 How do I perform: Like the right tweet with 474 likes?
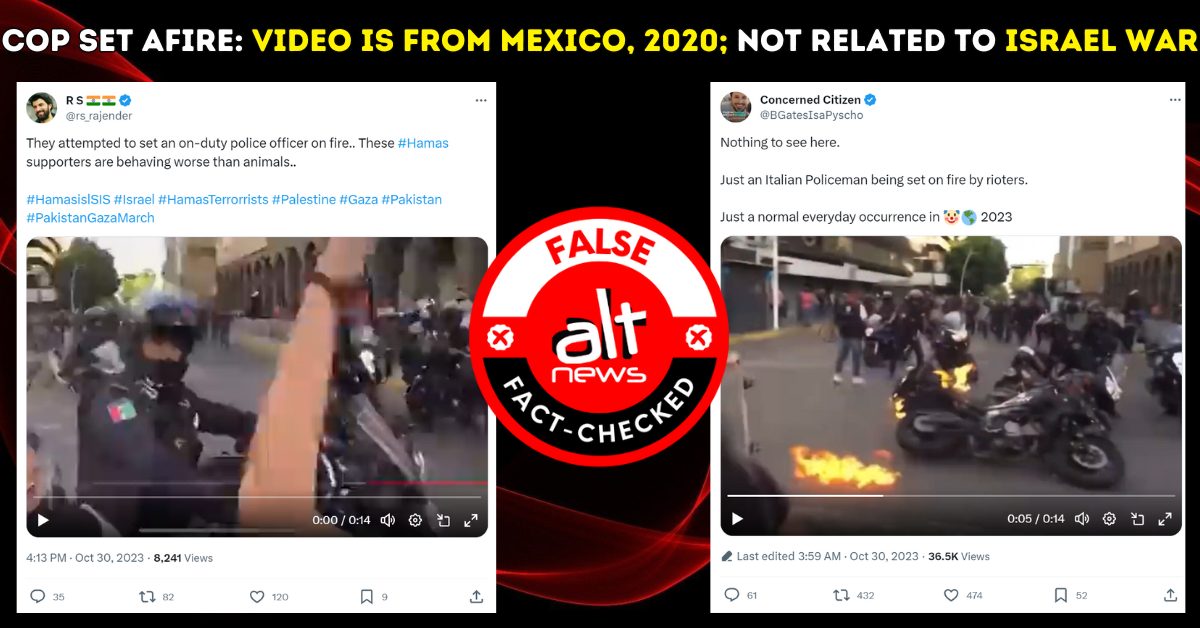pyautogui.click(x=951, y=595)
